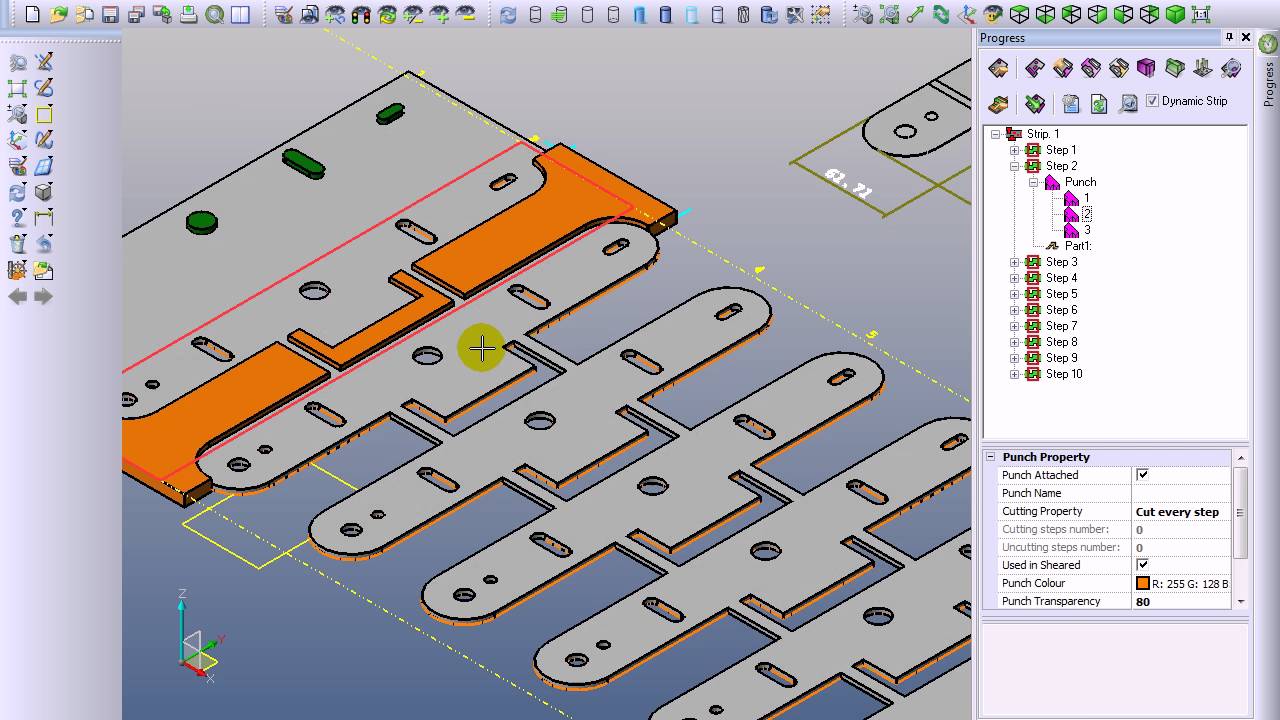Click the purple cube icon in Progress toolbar
1280x720 pixels.
pos(1146,68)
